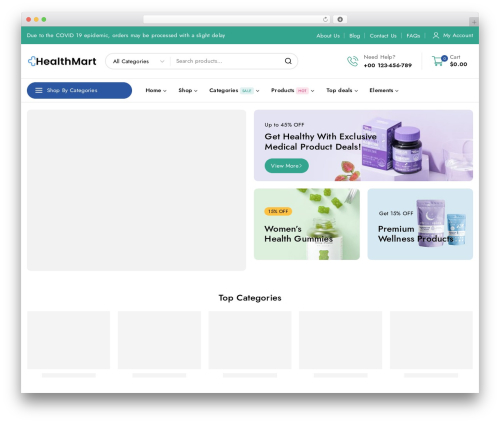Image resolution: width=500 pixels, height=423 pixels.
Task: Open the Contact Us link
Action: point(383,36)
